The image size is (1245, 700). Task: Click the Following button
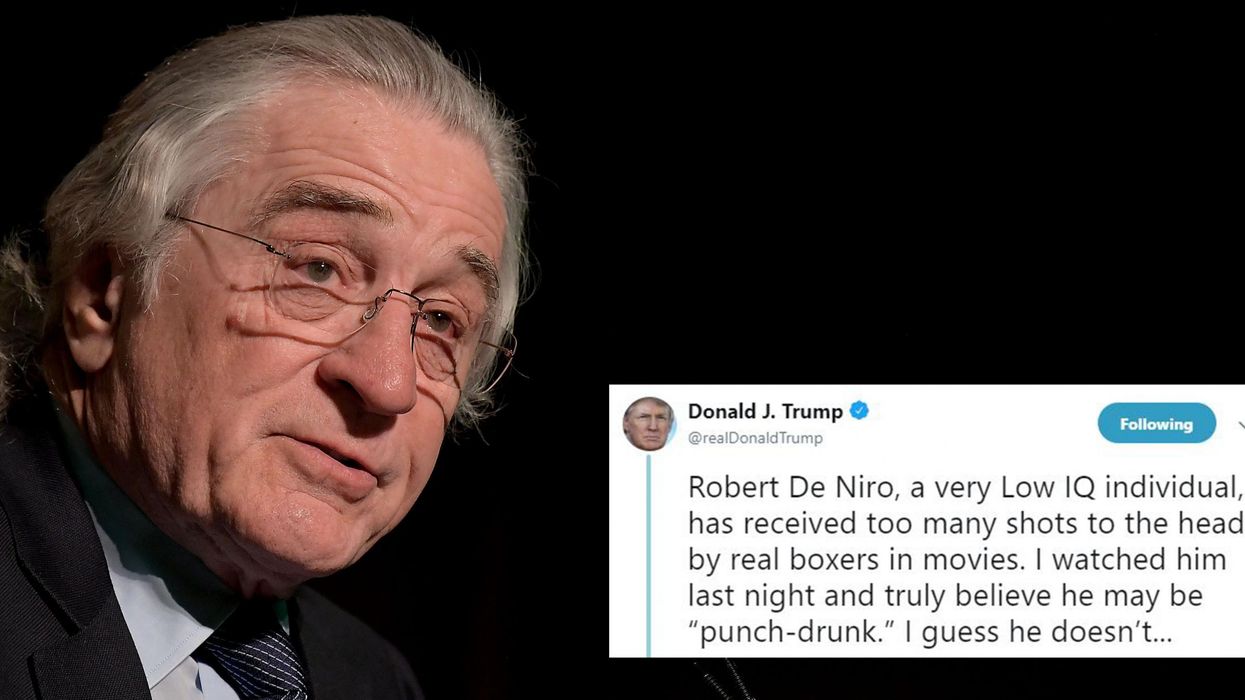point(1157,424)
